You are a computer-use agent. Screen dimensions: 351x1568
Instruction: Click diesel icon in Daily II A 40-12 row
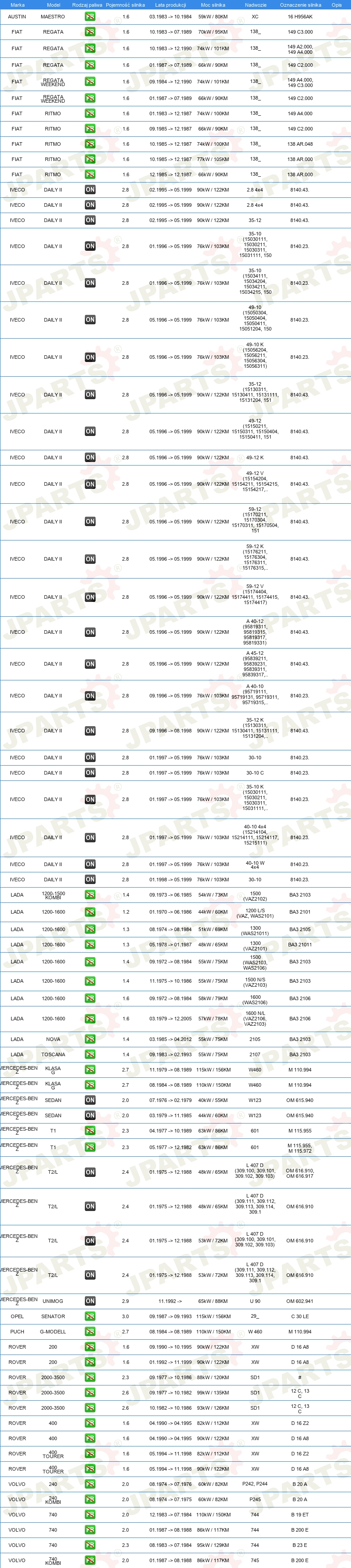tap(90, 632)
